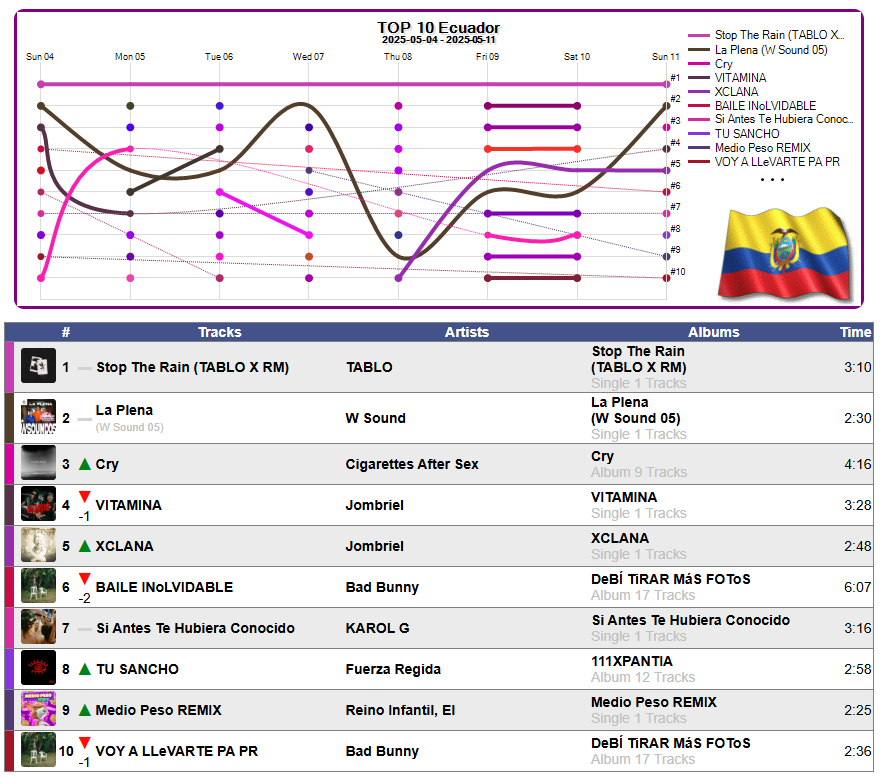This screenshot has width=882, height=777.
Task: Toggle the VITAMINA legend entry
Action: pyautogui.click(x=727, y=78)
